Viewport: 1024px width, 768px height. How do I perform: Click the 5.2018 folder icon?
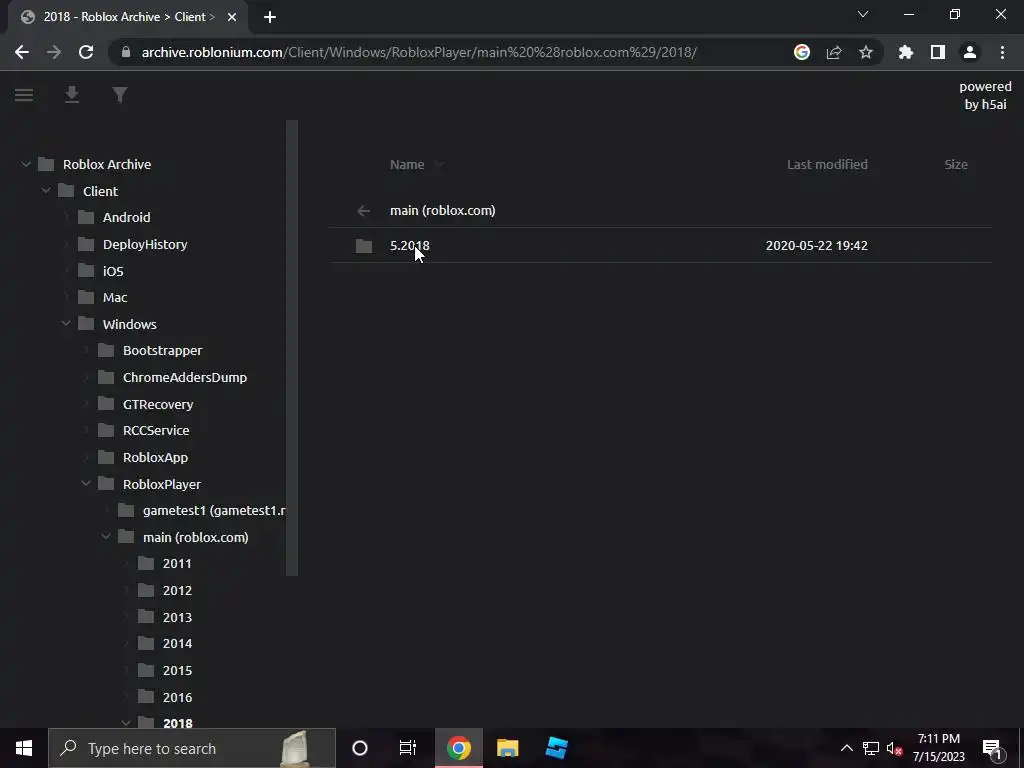click(364, 246)
